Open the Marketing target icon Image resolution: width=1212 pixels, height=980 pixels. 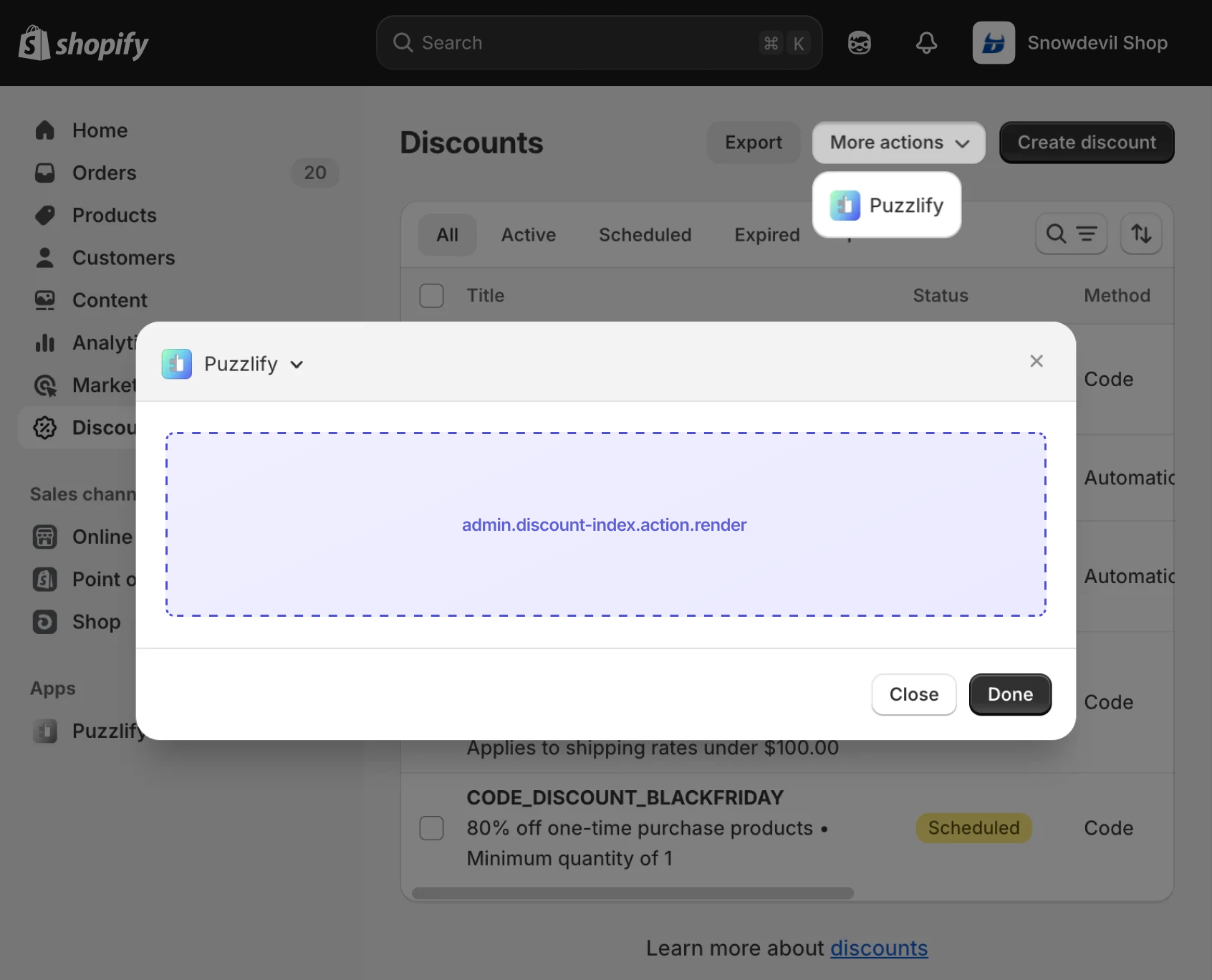pos(45,385)
